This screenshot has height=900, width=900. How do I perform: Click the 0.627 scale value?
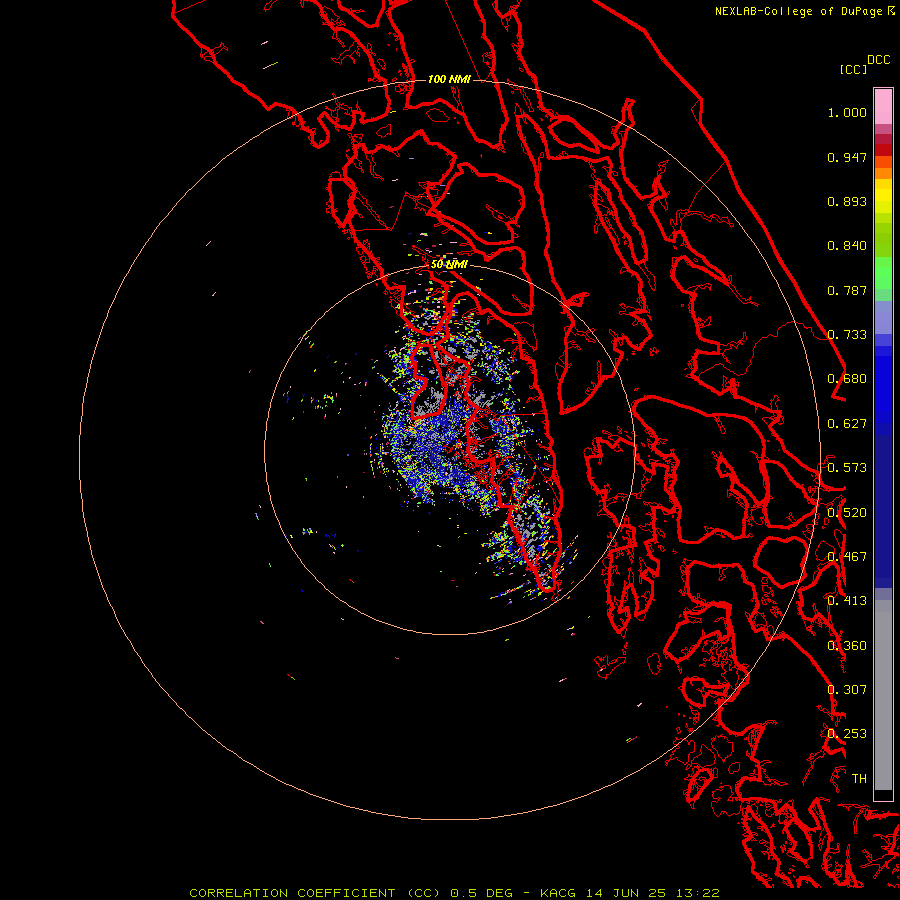coord(847,424)
